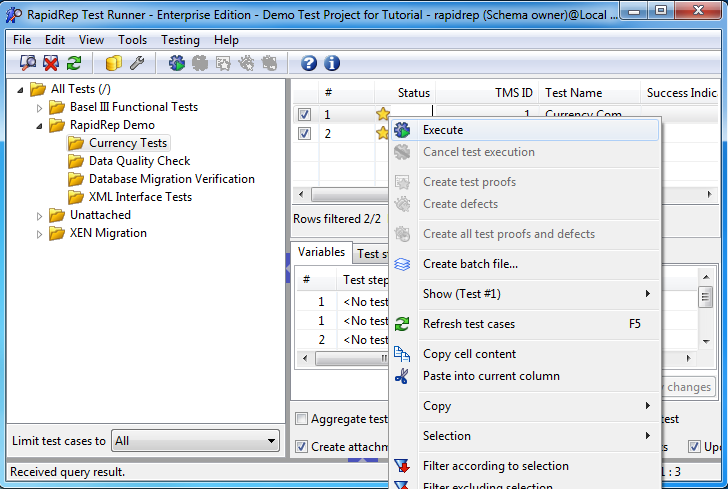Screen dimensions: 728x489
Task: Uncheck the checkbox for test row 1
Action: [x=304, y=114]
